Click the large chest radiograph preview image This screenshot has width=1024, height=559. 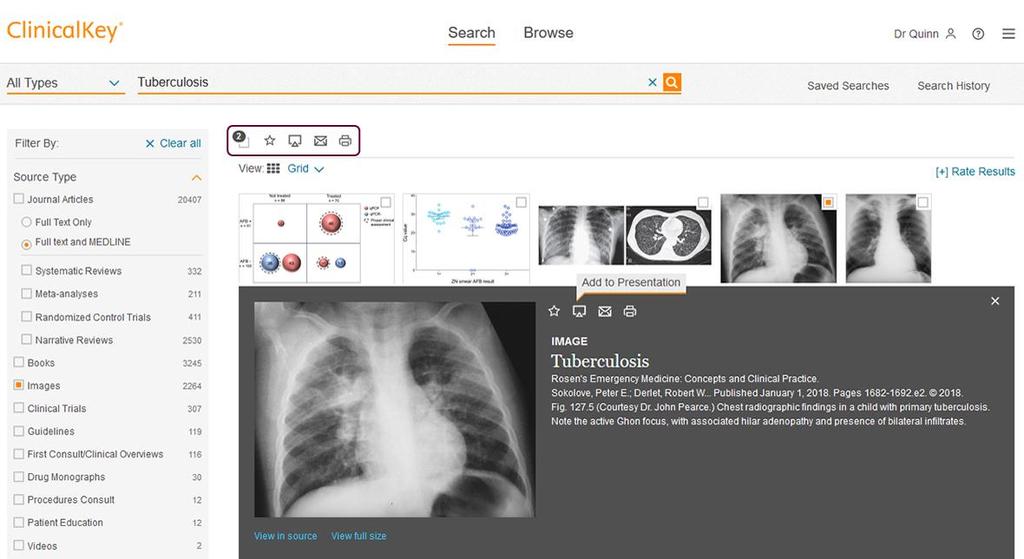(394, 409)
